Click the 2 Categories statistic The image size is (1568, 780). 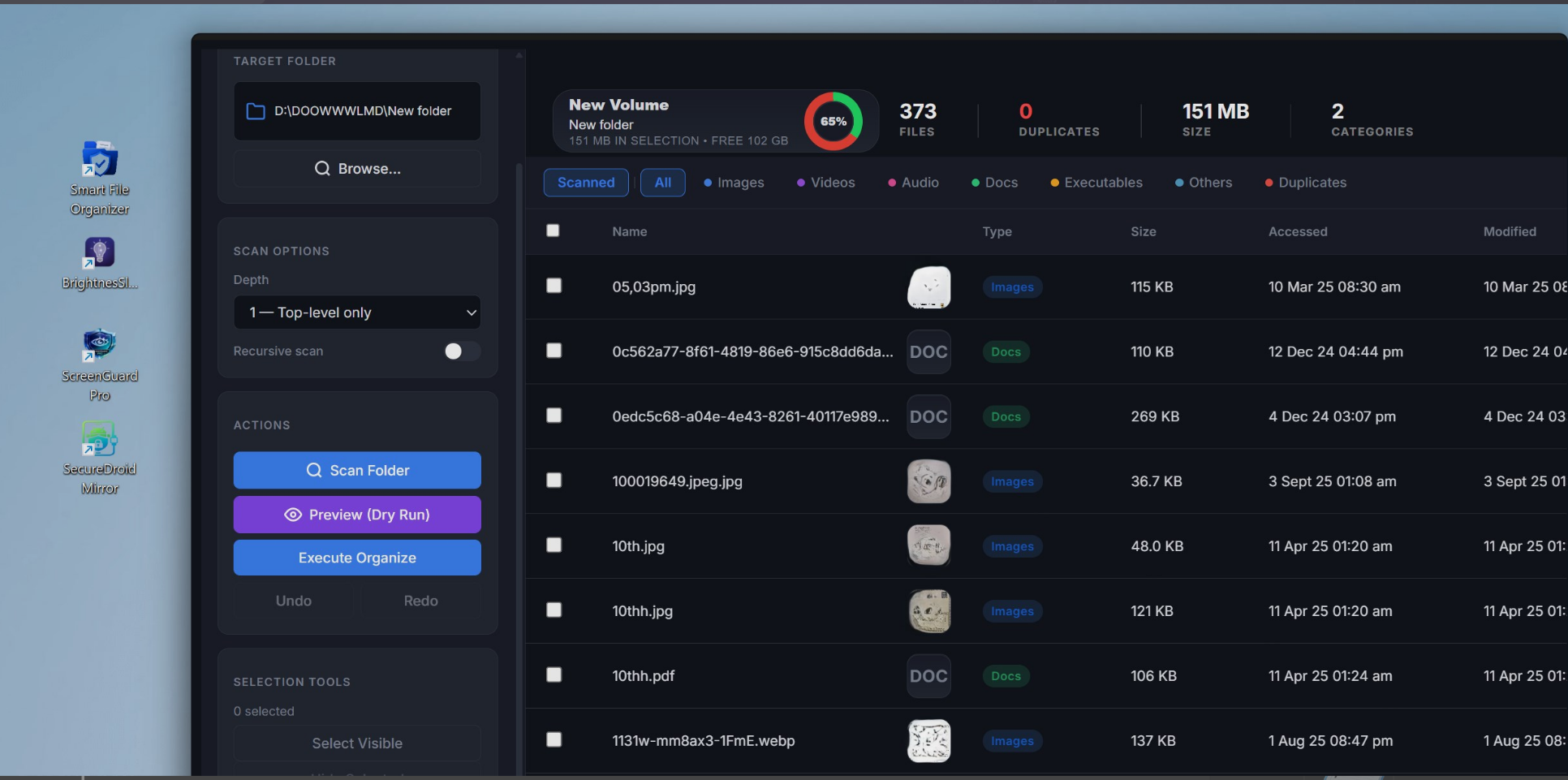pos(1372,119)
